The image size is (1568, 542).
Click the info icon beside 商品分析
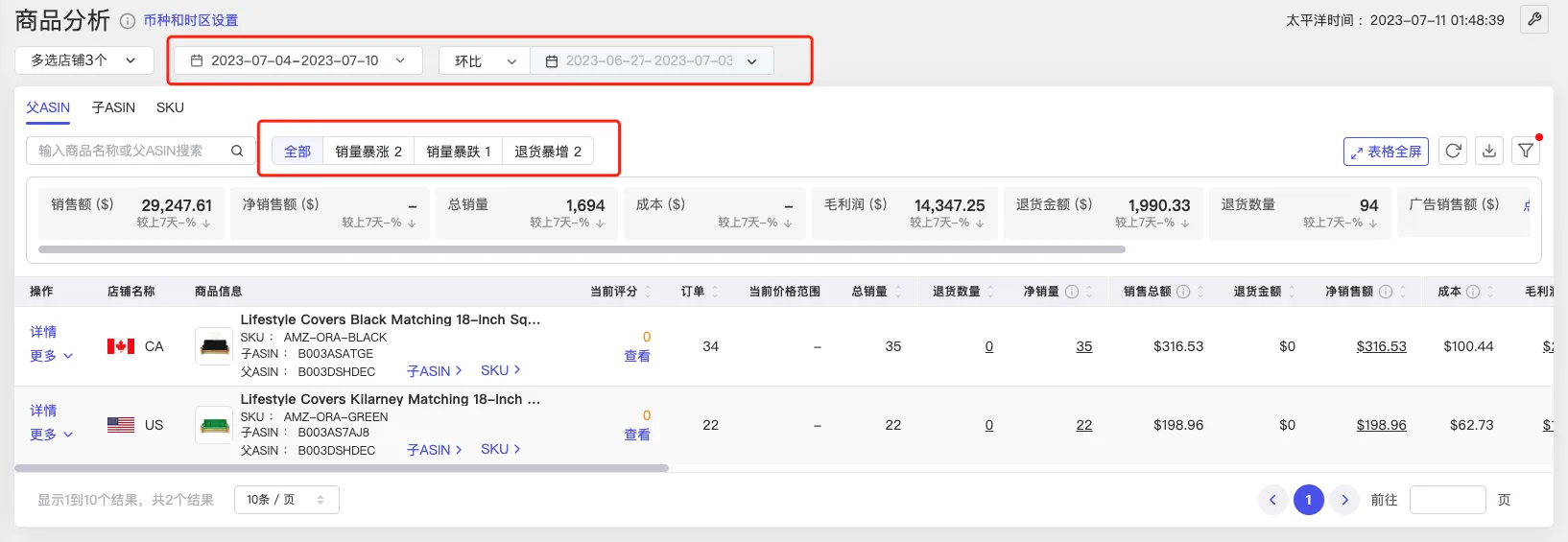pyautogui.click(x=128, y=20)
